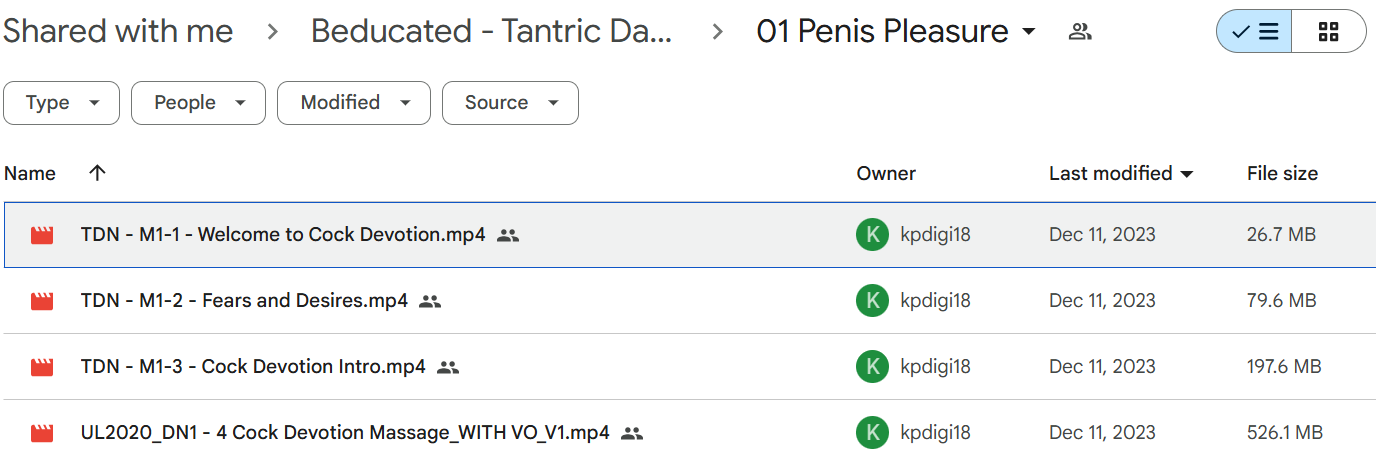The height and width of the screenshot is (465, 1376).
Task: Click the Name column header
Action: click(30, 173)
